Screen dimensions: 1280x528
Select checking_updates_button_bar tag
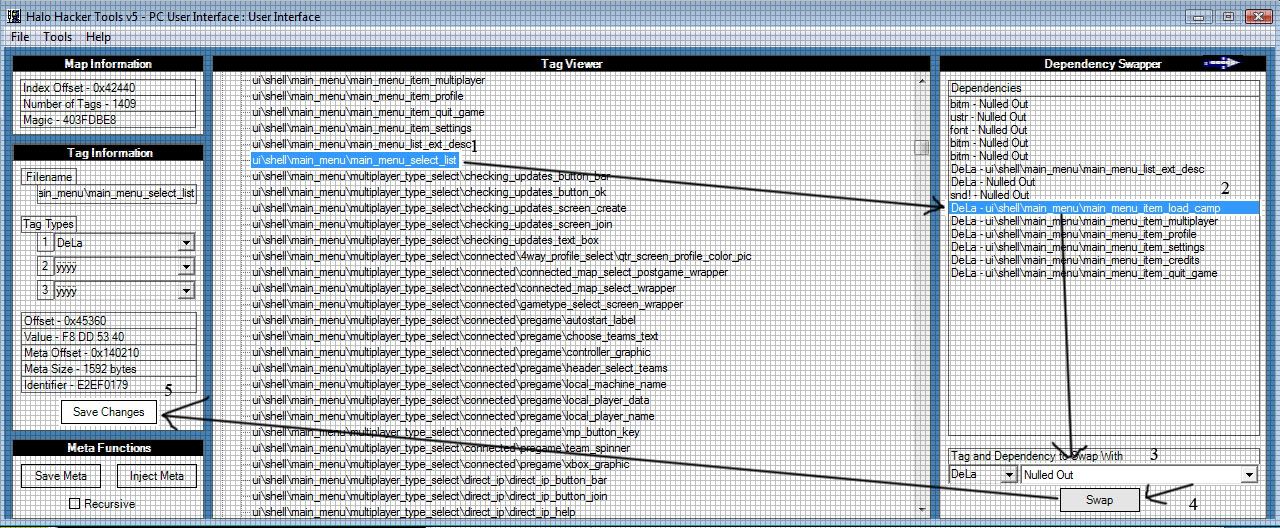430,176
